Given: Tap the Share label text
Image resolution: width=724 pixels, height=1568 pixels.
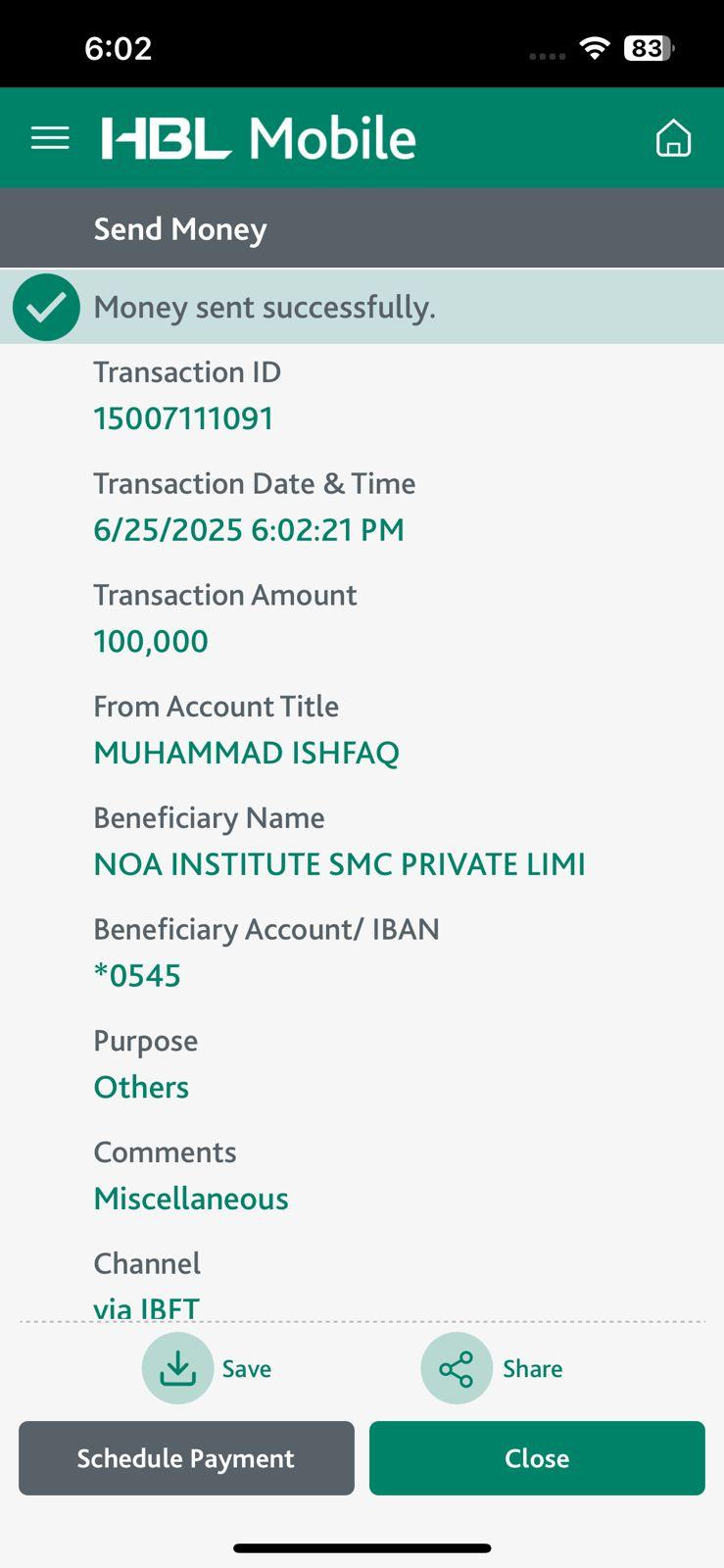Looking at the screenshot, I should tap(532, 1369).
